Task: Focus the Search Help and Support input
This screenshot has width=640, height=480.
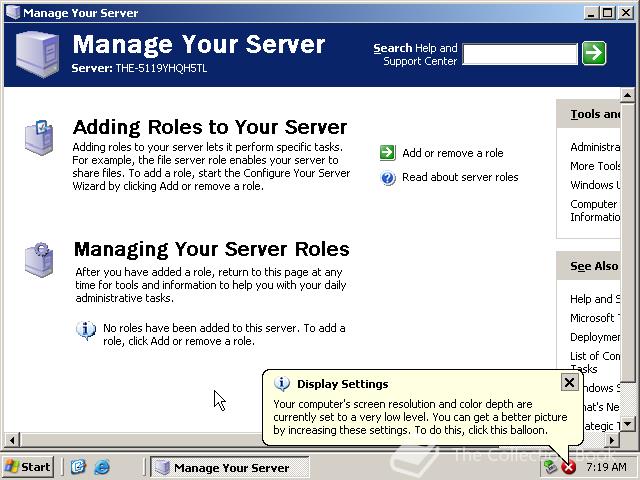Action: pos(520,54)
